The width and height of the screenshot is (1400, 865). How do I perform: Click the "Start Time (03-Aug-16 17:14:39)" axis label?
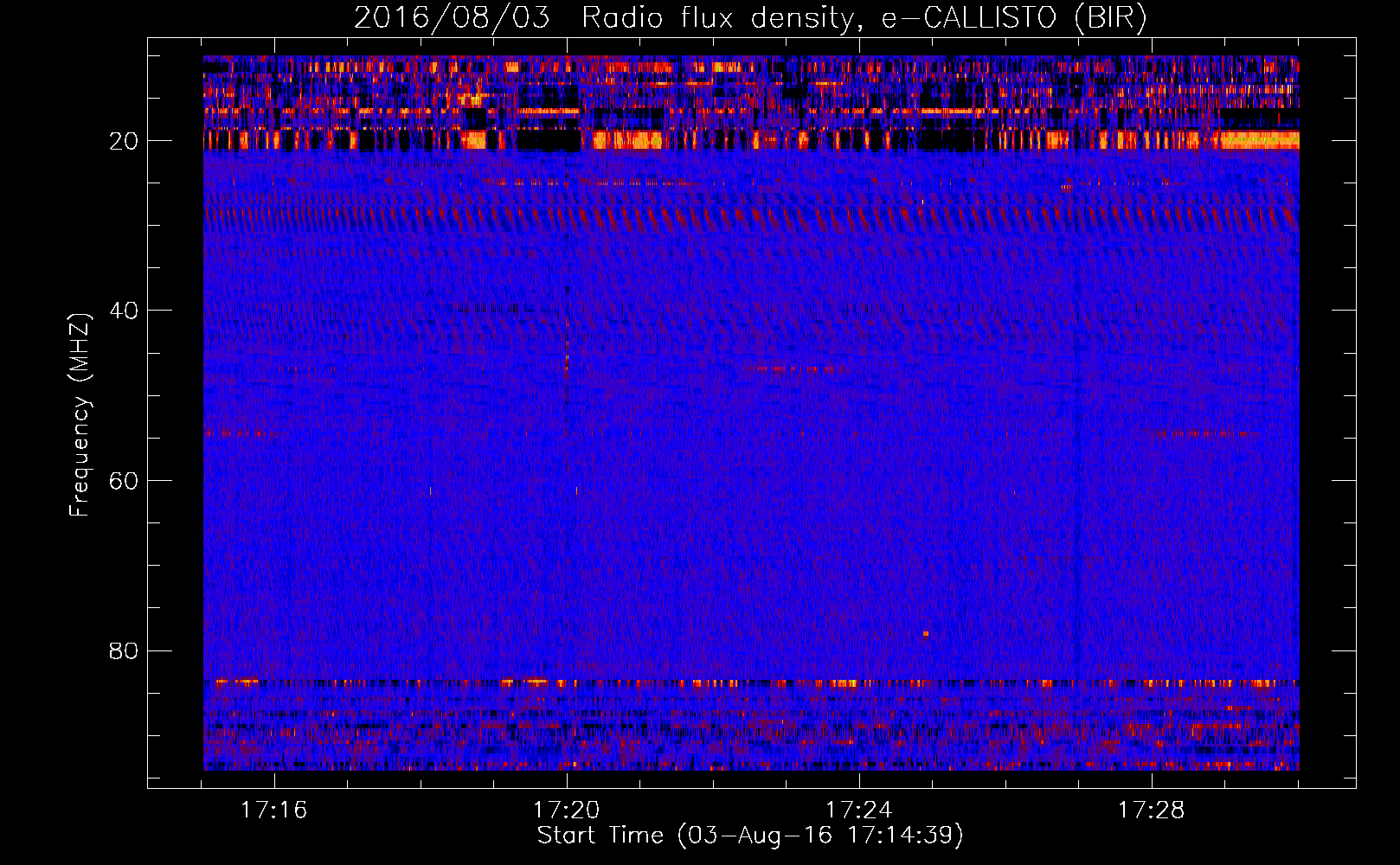point(750,836)
